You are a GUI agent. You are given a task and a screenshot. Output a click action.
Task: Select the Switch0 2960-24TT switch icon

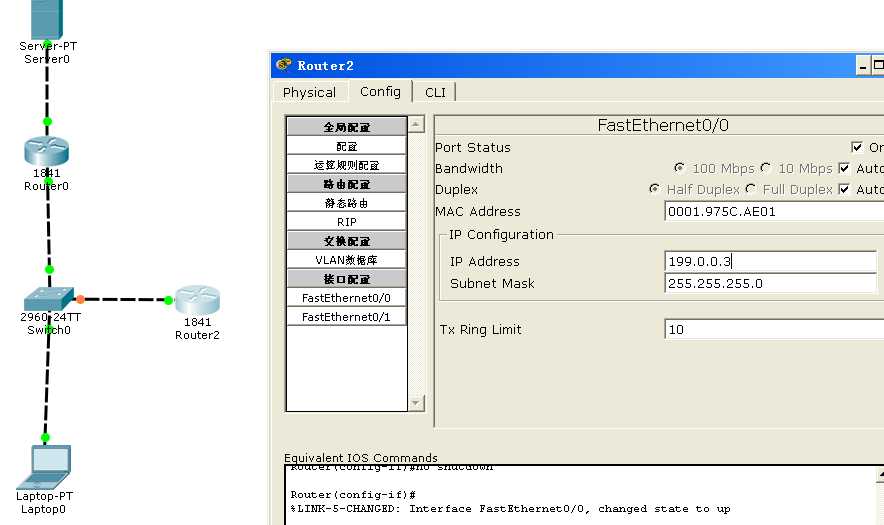[48, 299]
